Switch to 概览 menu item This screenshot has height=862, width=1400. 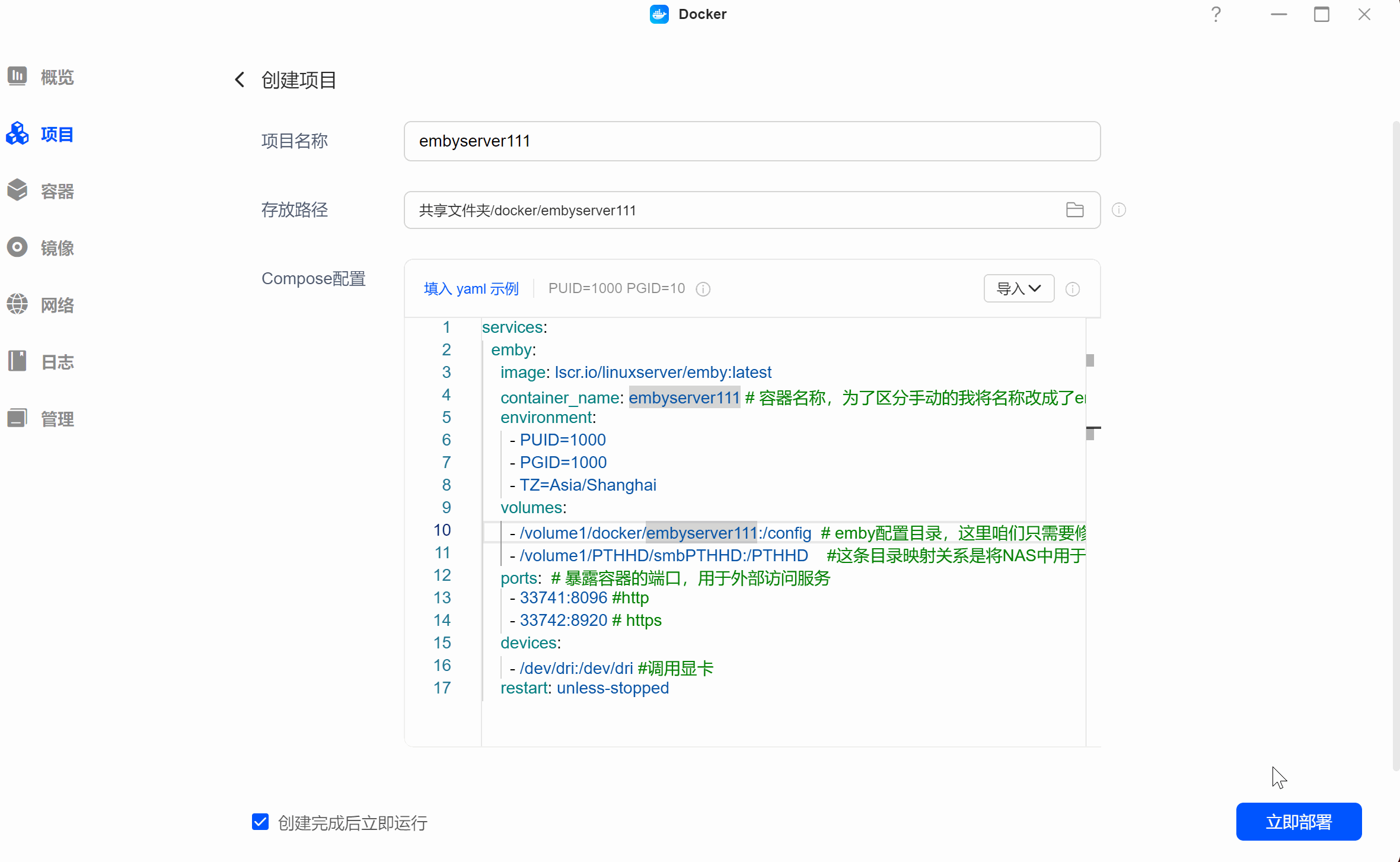pyautogui.click(x=58, y=77)
